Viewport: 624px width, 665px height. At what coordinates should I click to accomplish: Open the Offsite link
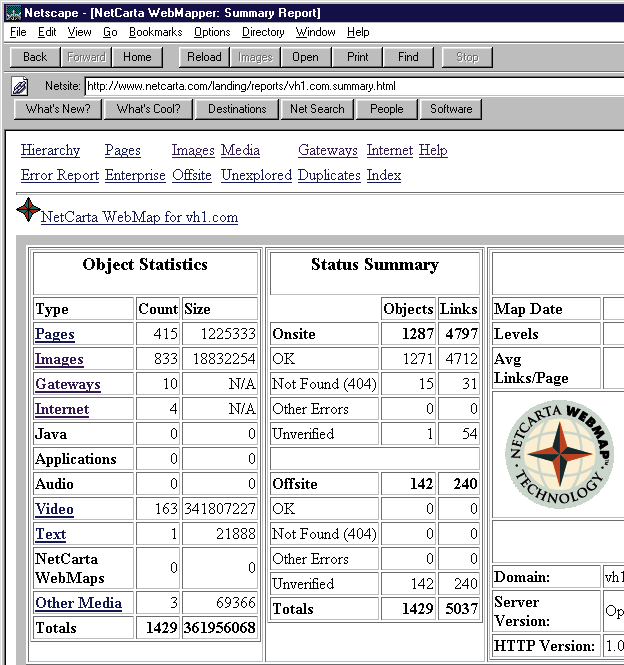tap(192, 176)
